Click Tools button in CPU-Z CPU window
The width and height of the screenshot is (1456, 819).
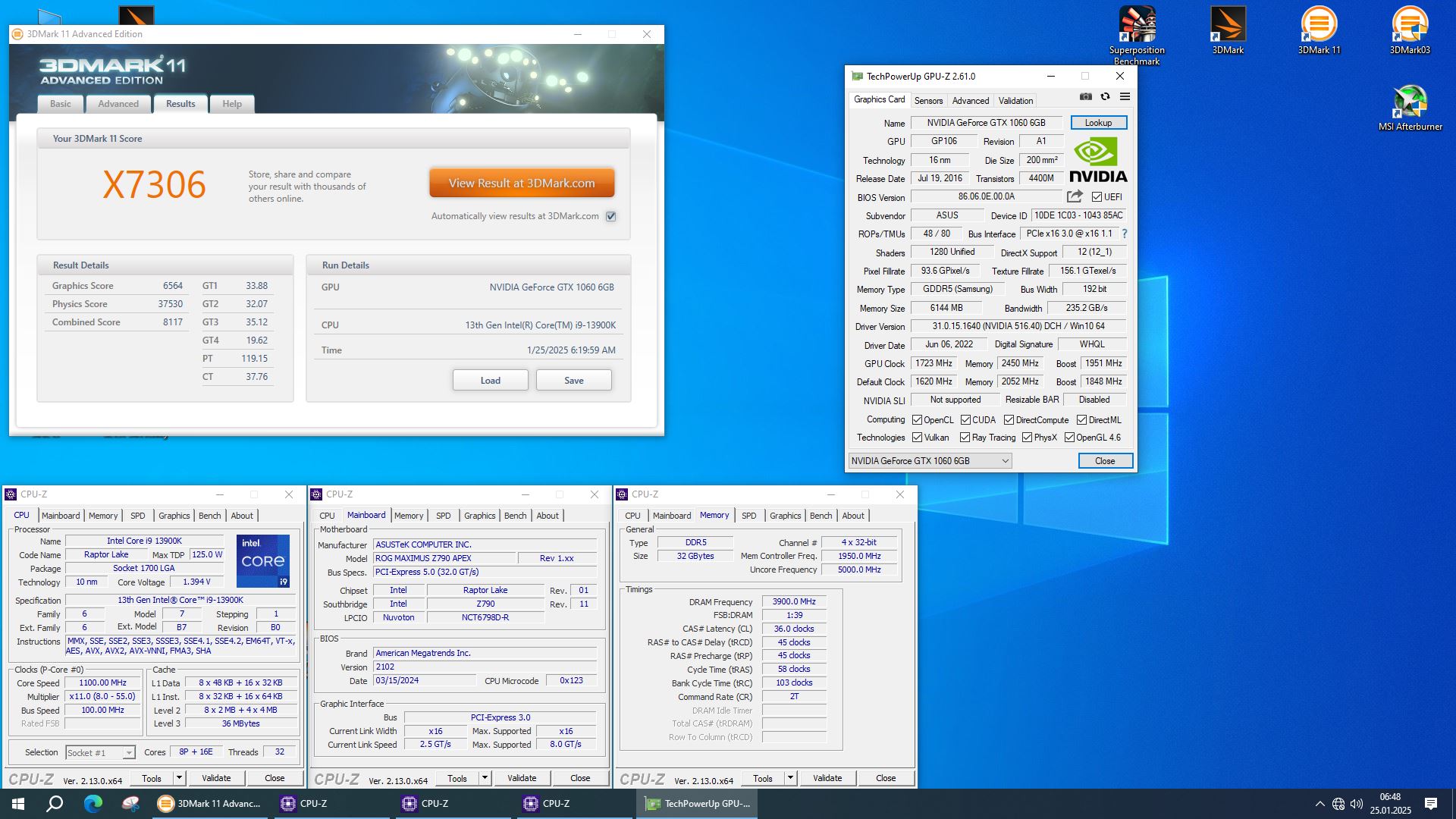tap(152, 778)
